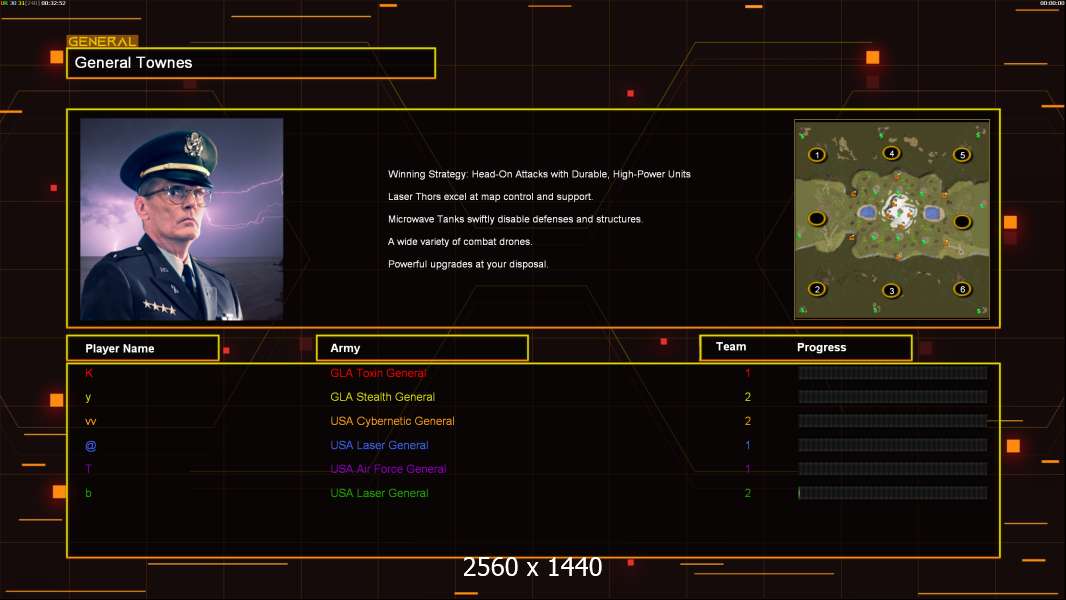This screenshot has height=600, width=1066.
Task: Select player name b in green
Action: [x=88, y=493]
